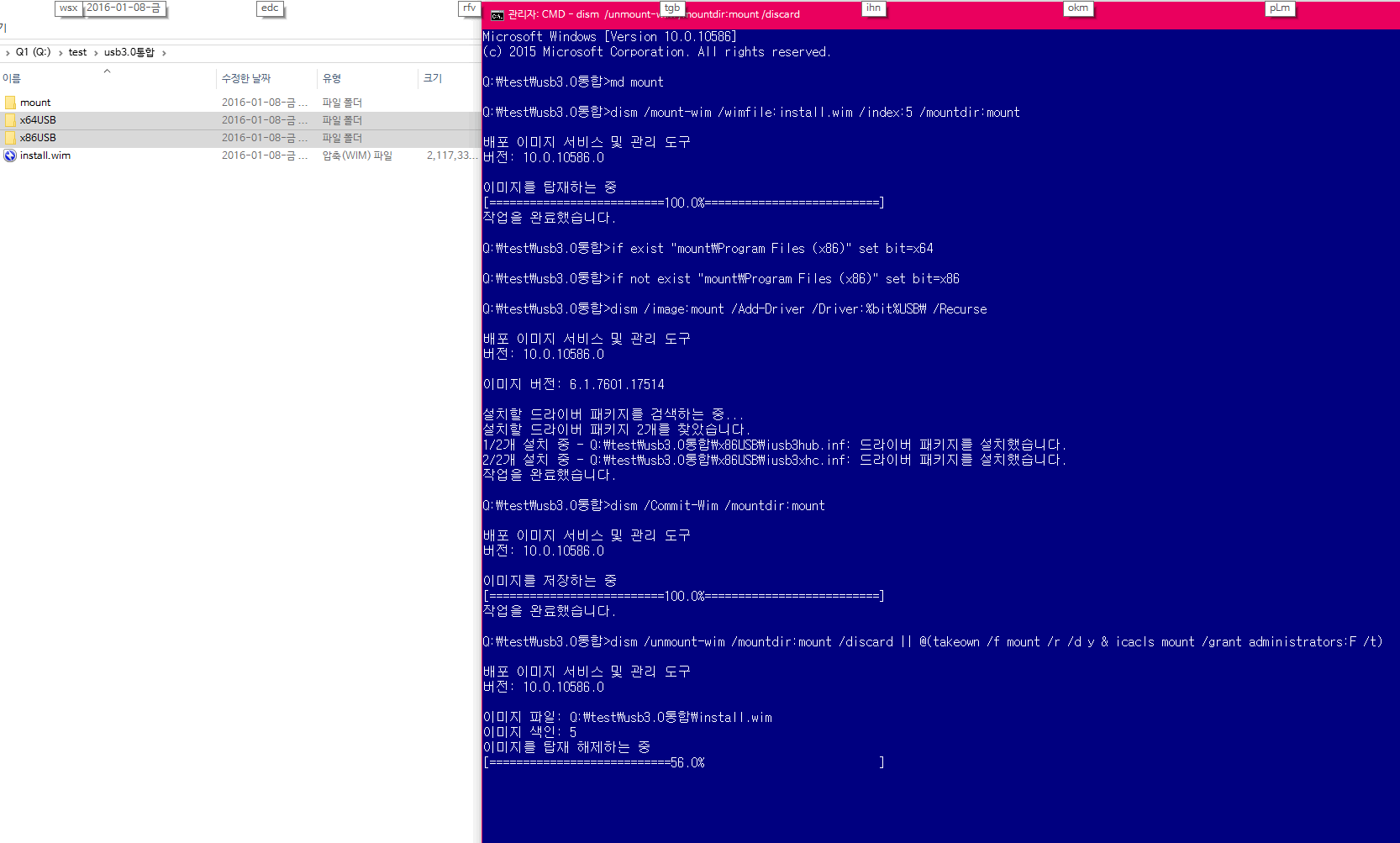Click the 파일 폴더 type of mount

[342, 103]
